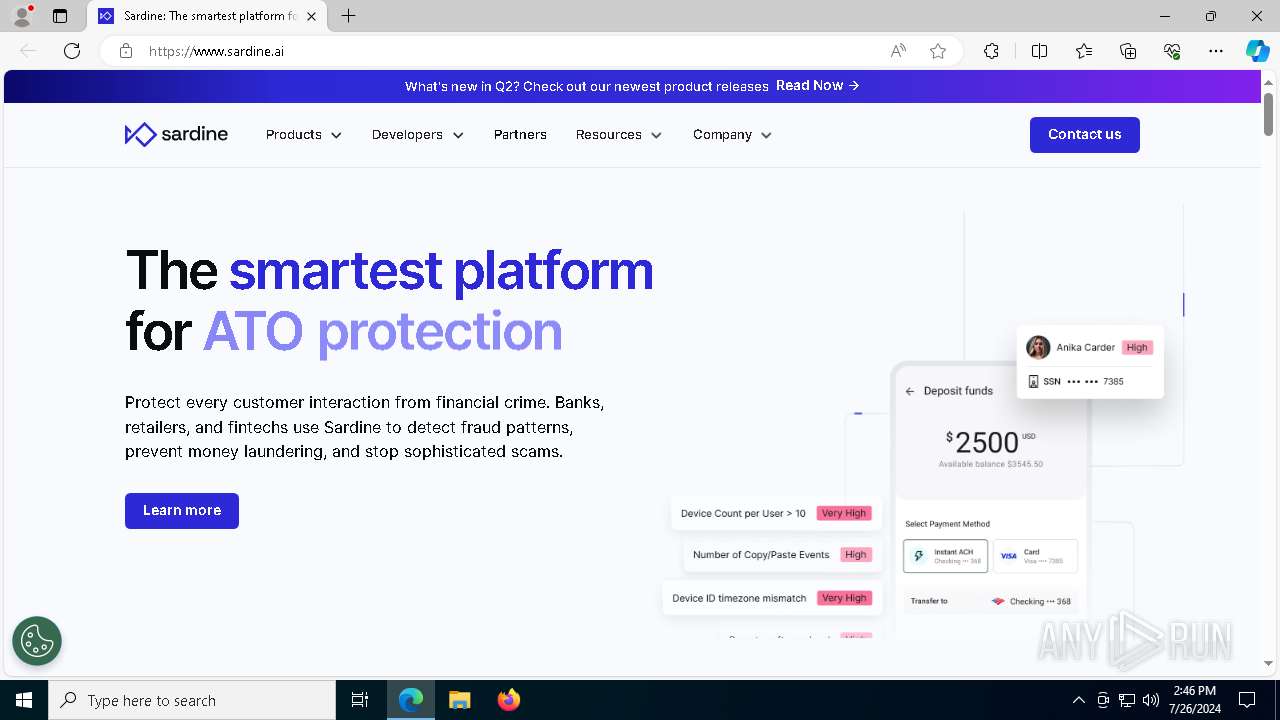
Task: Click the Sardine logo
Action: 176,134
